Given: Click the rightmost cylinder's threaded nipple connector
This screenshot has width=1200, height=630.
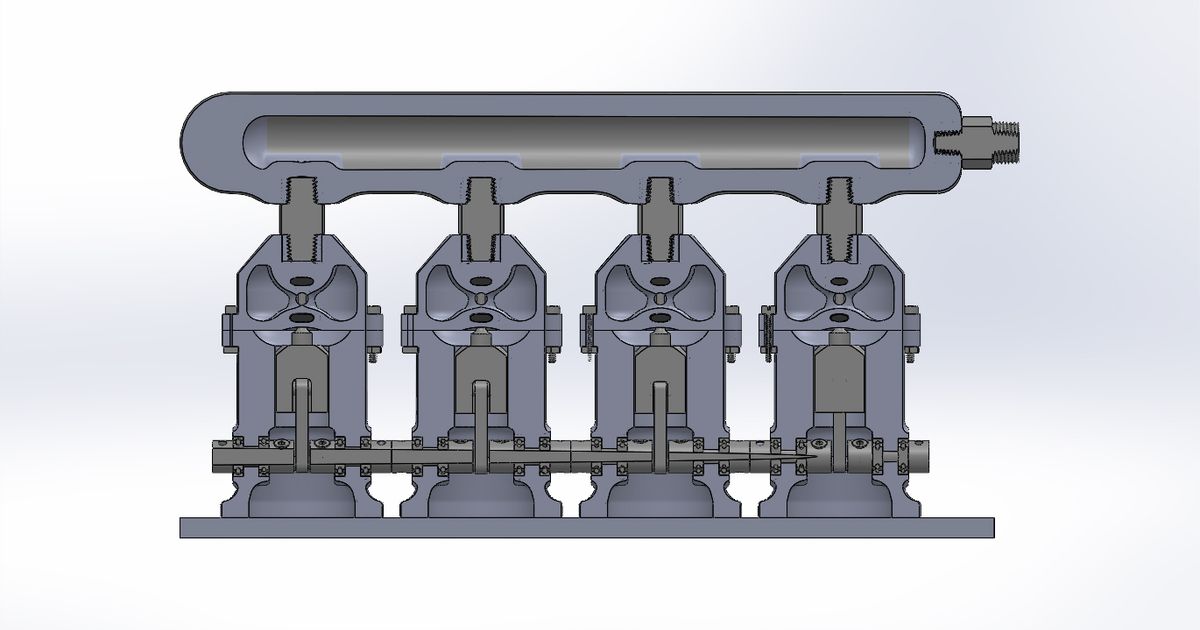Looking at the screenshot, I should pos(837,215).
